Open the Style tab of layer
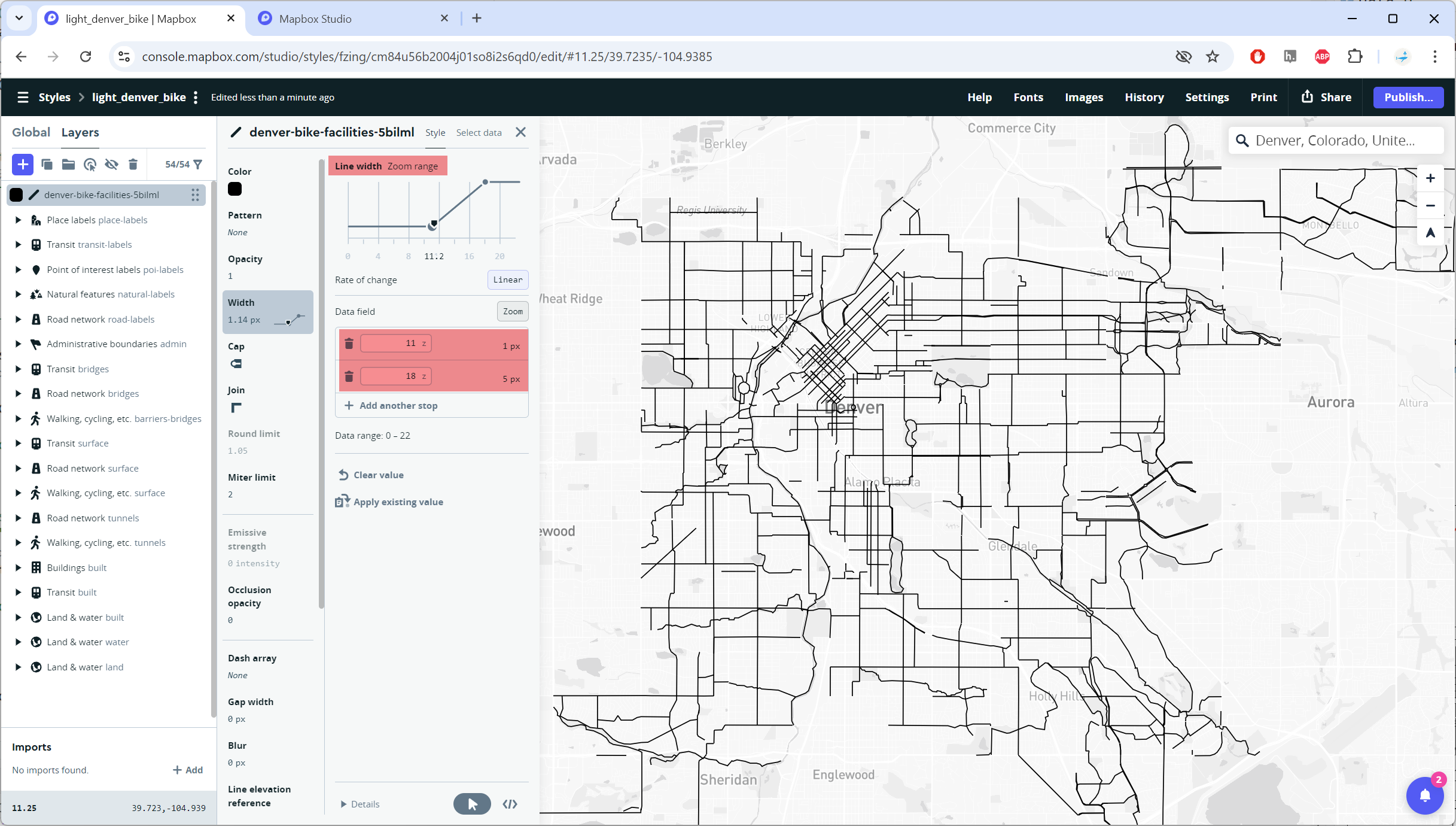The height and width of the screenshot is (826, 1456). click(435, 132)
